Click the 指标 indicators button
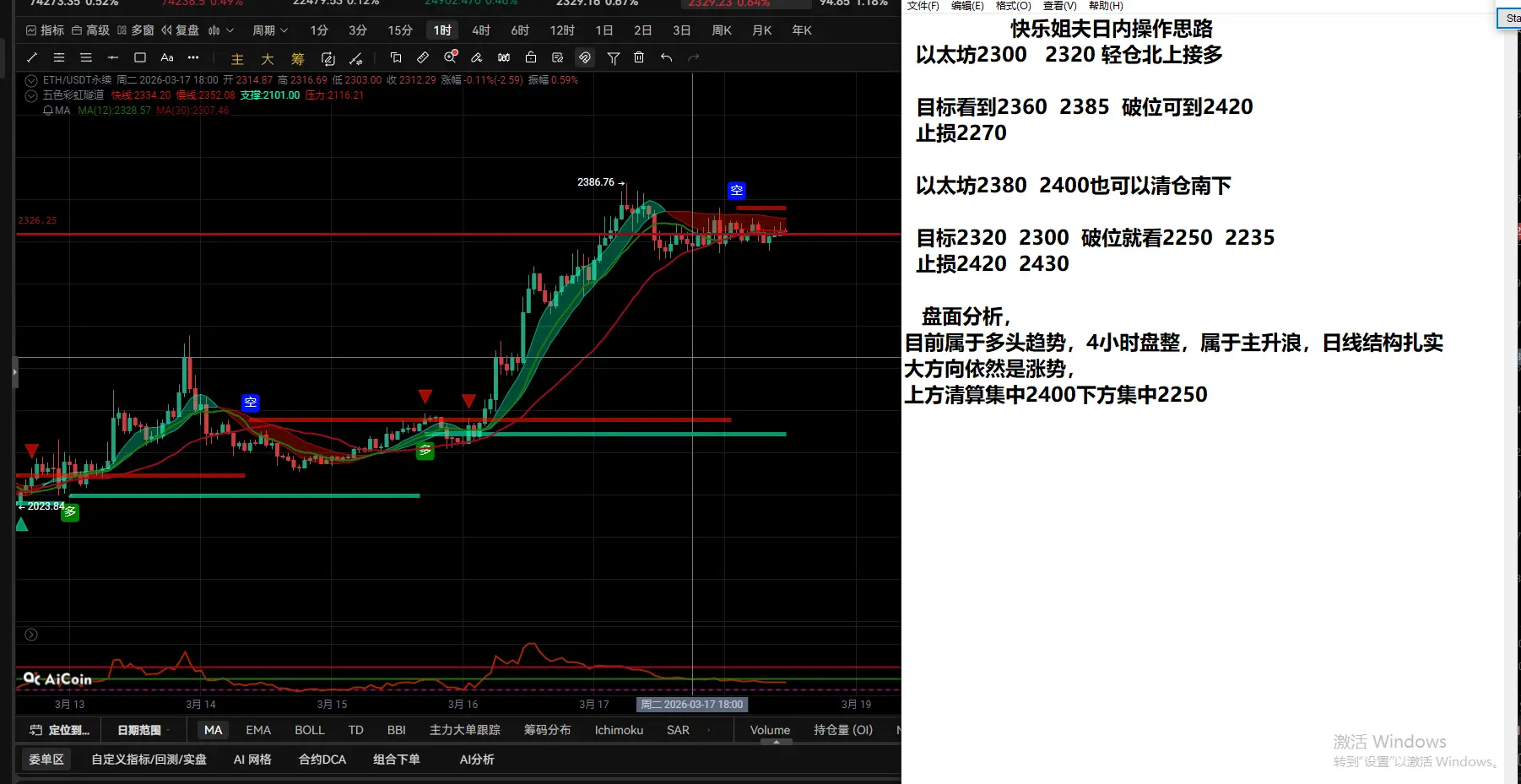 [x=46, y=30]
